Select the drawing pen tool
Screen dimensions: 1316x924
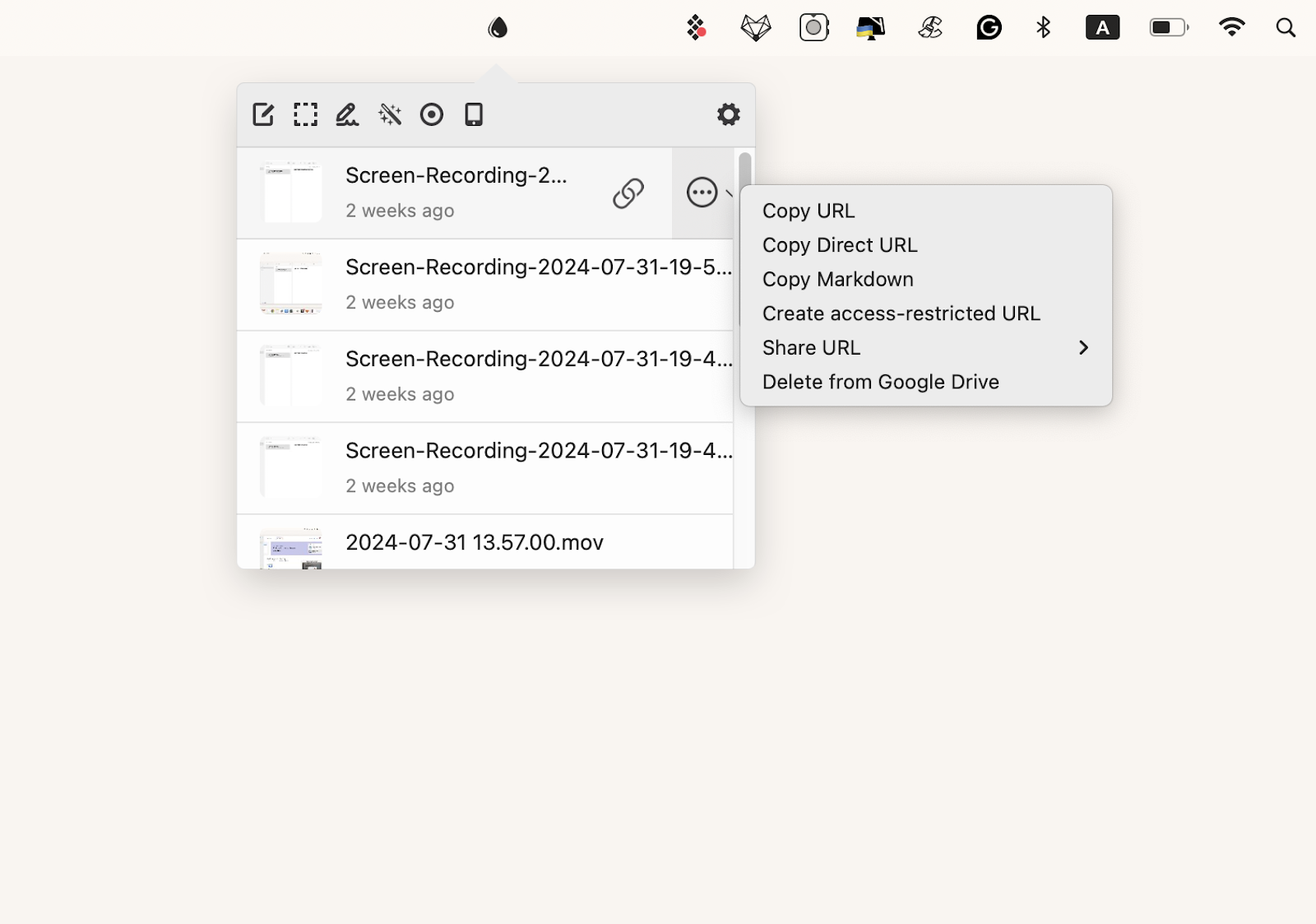tap(347, 114)
